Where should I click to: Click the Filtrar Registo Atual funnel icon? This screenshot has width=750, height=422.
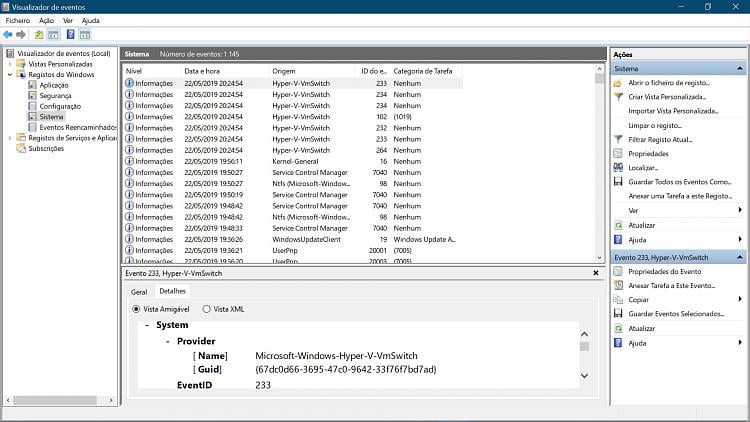618,139
